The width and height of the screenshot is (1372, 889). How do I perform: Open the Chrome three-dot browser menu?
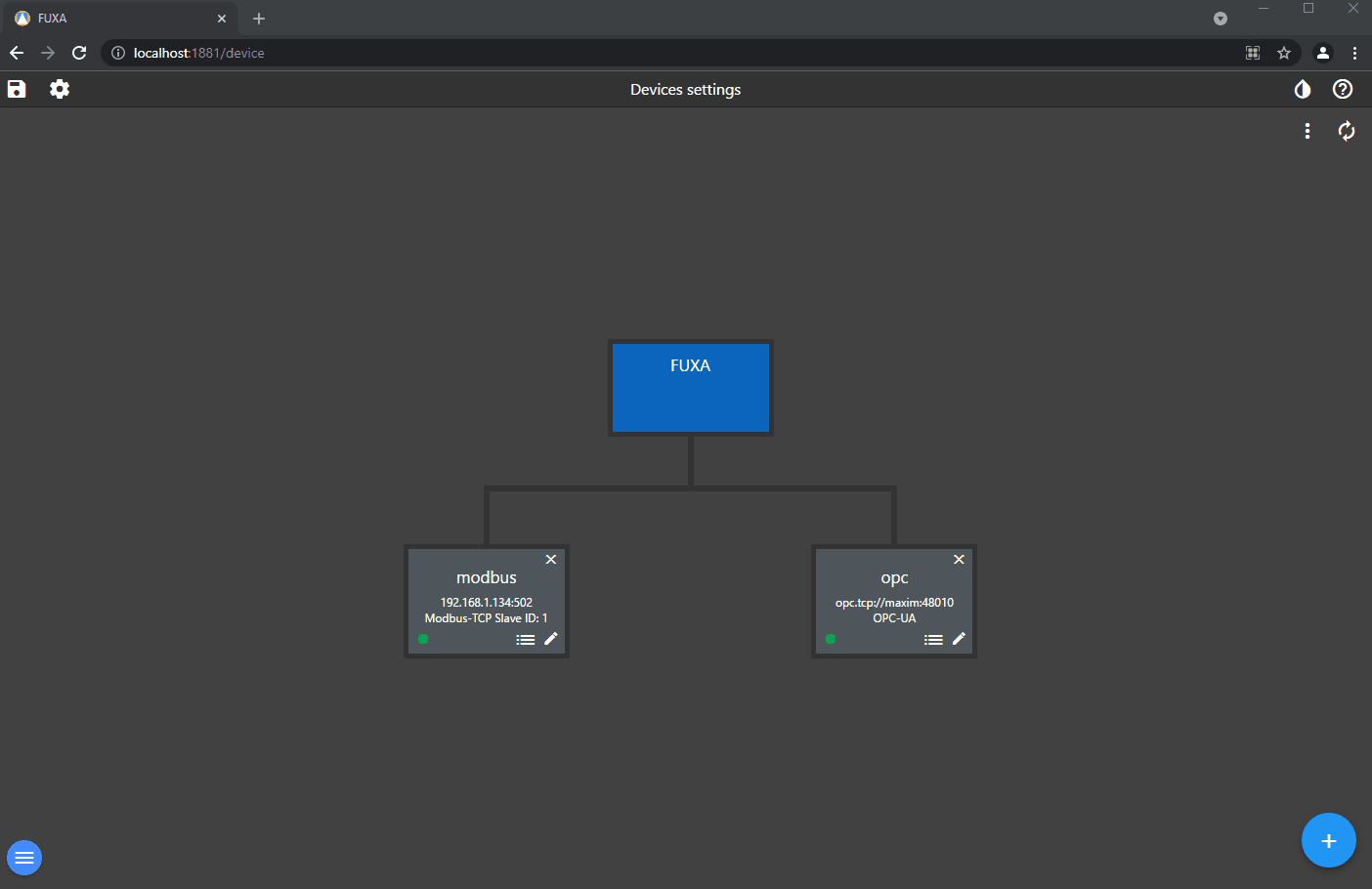point(1354,53)
